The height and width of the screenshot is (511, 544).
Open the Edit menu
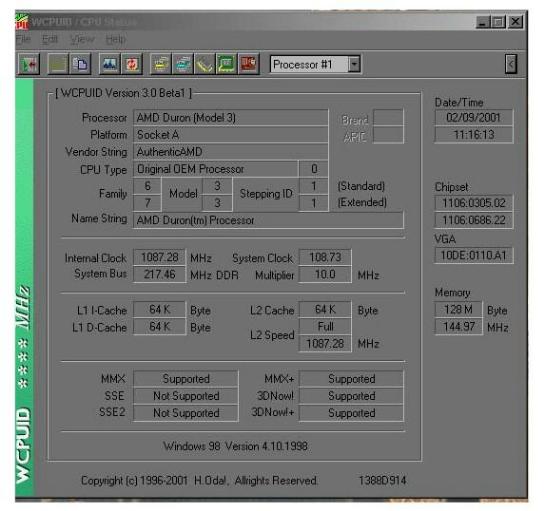coord(50,39)
